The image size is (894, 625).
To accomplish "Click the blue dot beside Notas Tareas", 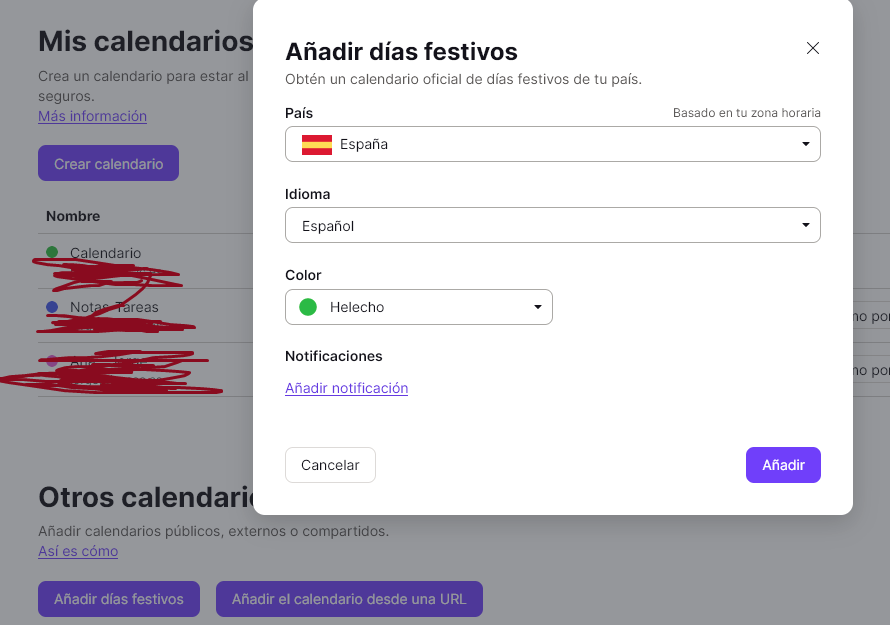I will (x=52, y=307).
